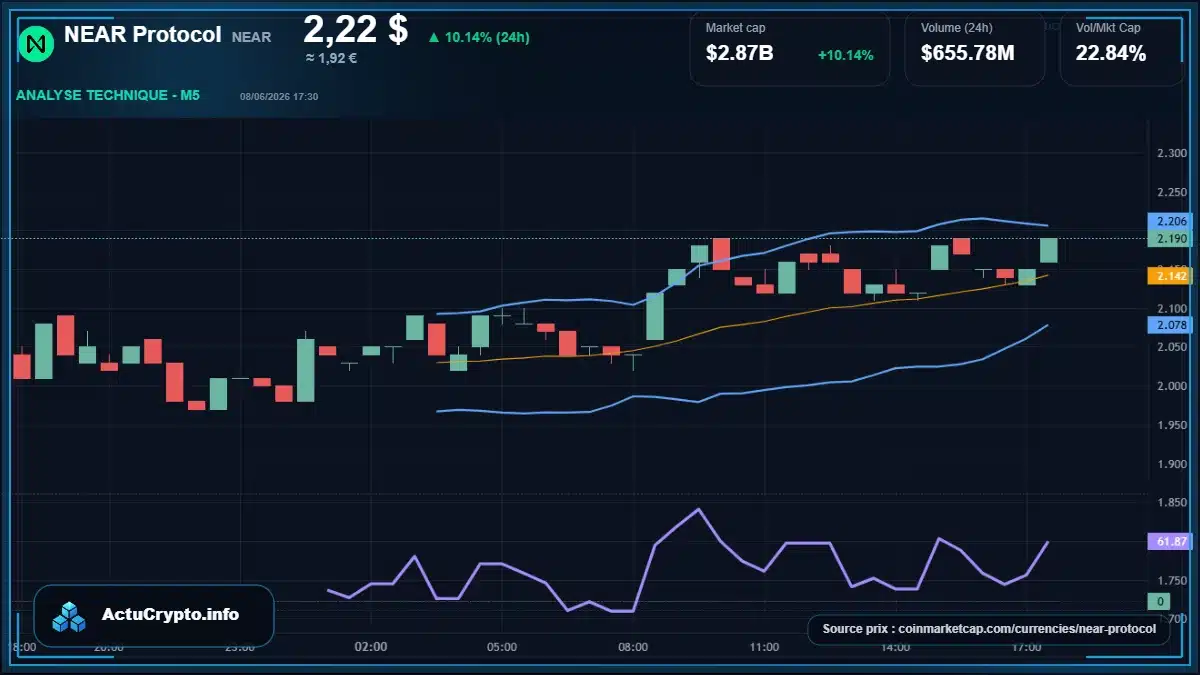Screen dimensions: 1200x675
Task: Click the 1.750 price axis label
Action: [1171, 581]
